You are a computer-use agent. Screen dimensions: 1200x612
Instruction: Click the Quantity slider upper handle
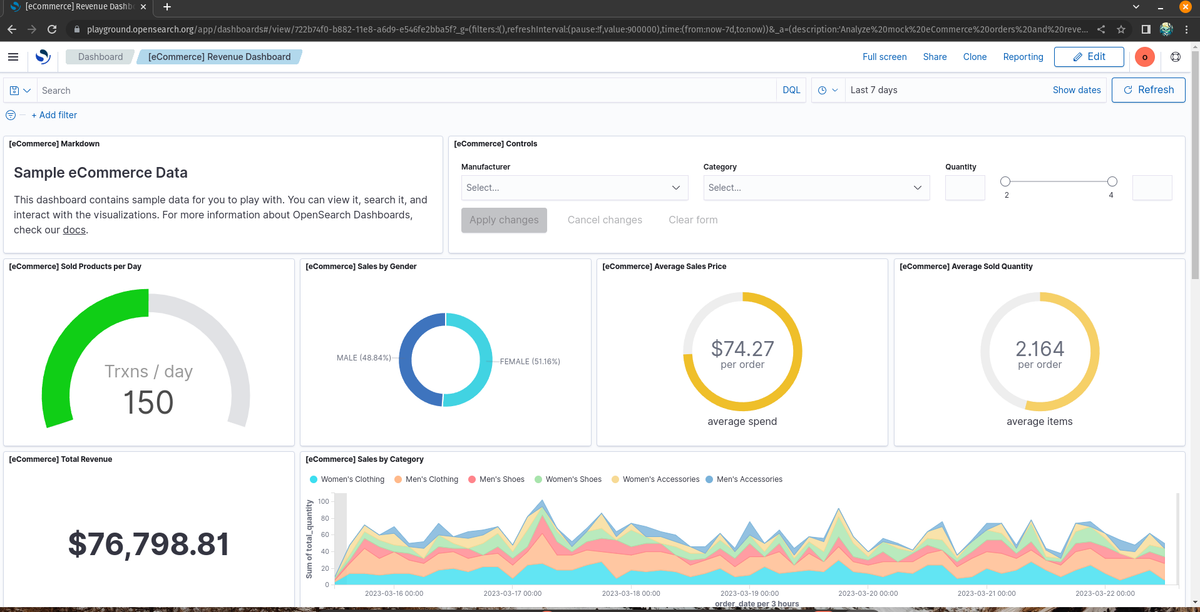[1111, 181]
